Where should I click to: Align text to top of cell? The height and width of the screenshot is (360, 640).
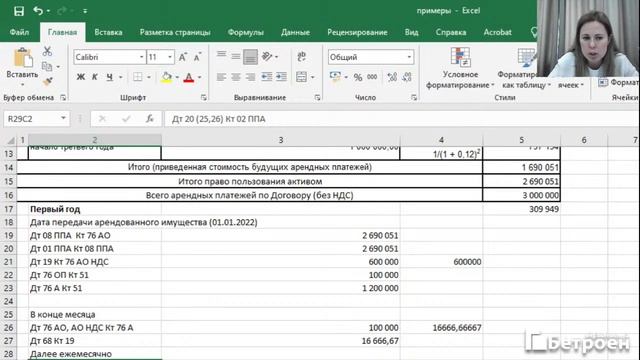click(x=222, y=56)
